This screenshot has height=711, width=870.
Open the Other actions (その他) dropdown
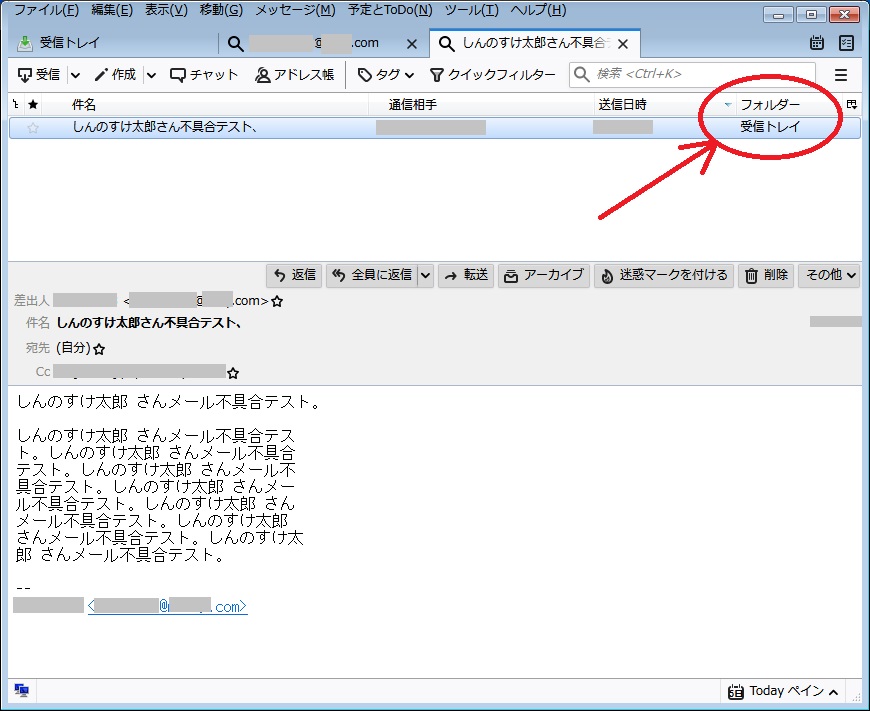coord(830,275)
